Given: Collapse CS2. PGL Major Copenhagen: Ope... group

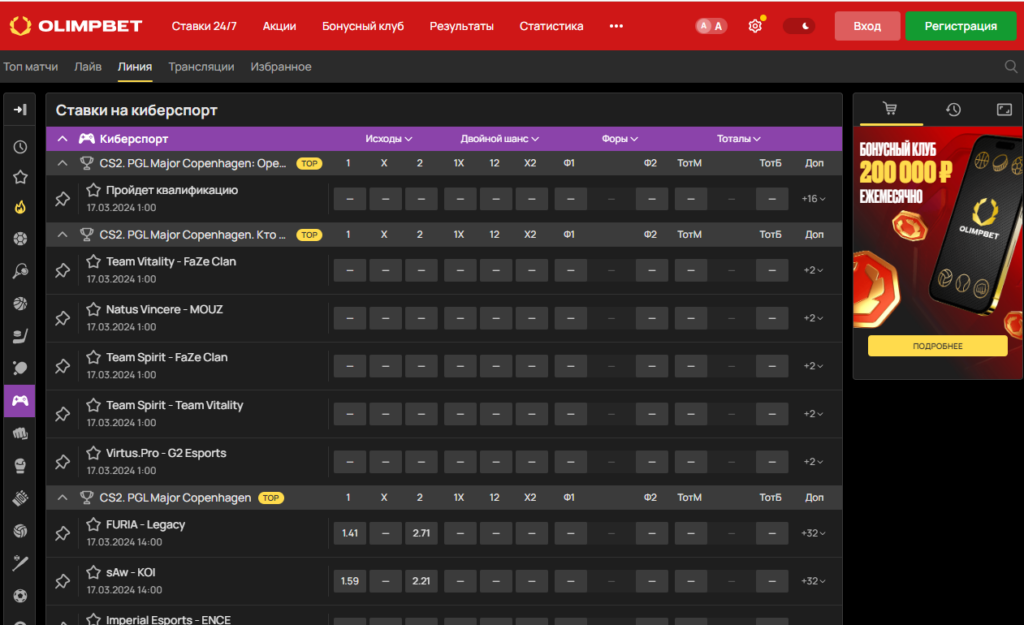Looking at the screenshot, I should pyautogui.click(x=63, y=163).
